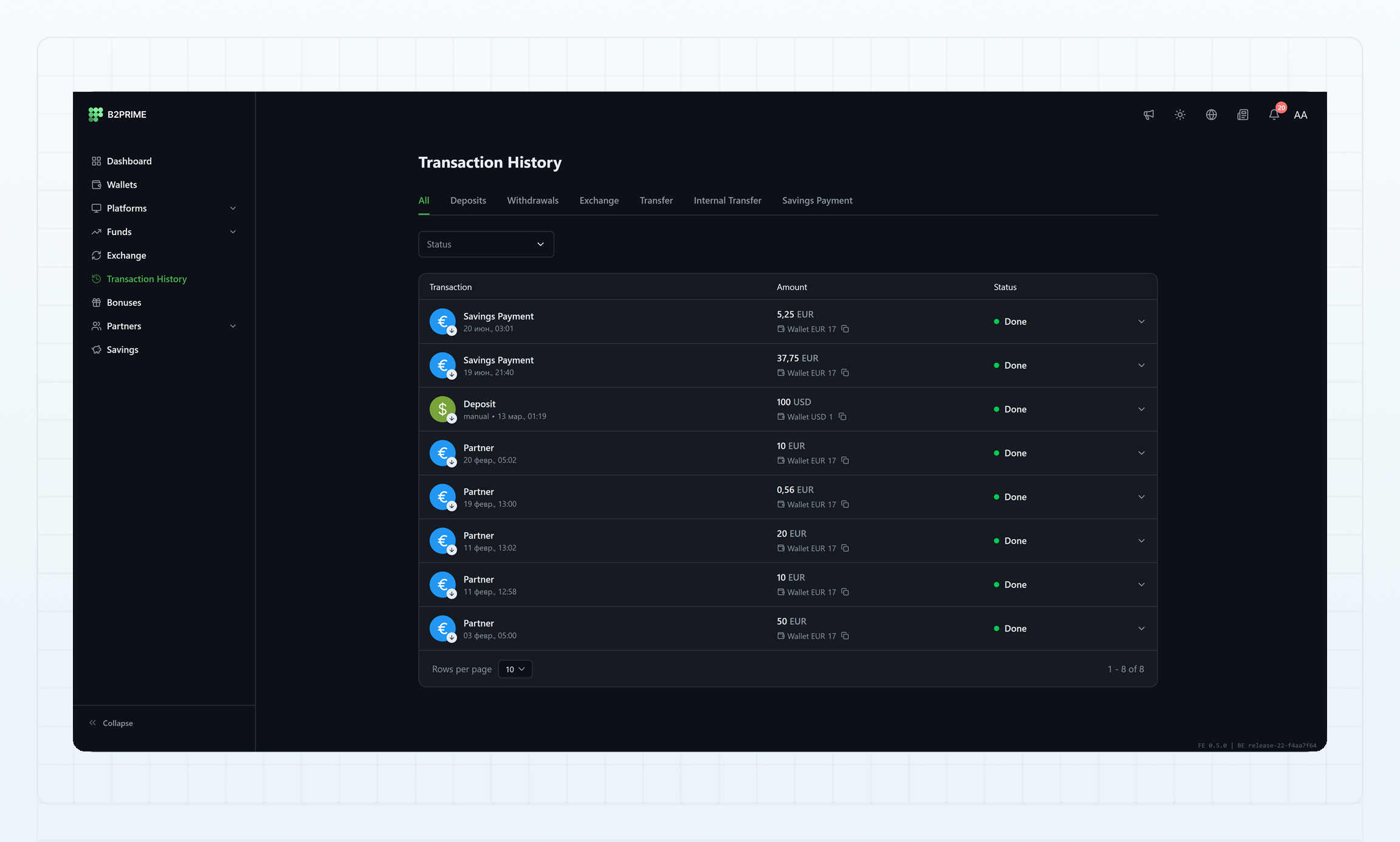Click the Bonuses gift icon
Image resolution: width=1400 pixels, height=842 pixels.
coord(96,303)
